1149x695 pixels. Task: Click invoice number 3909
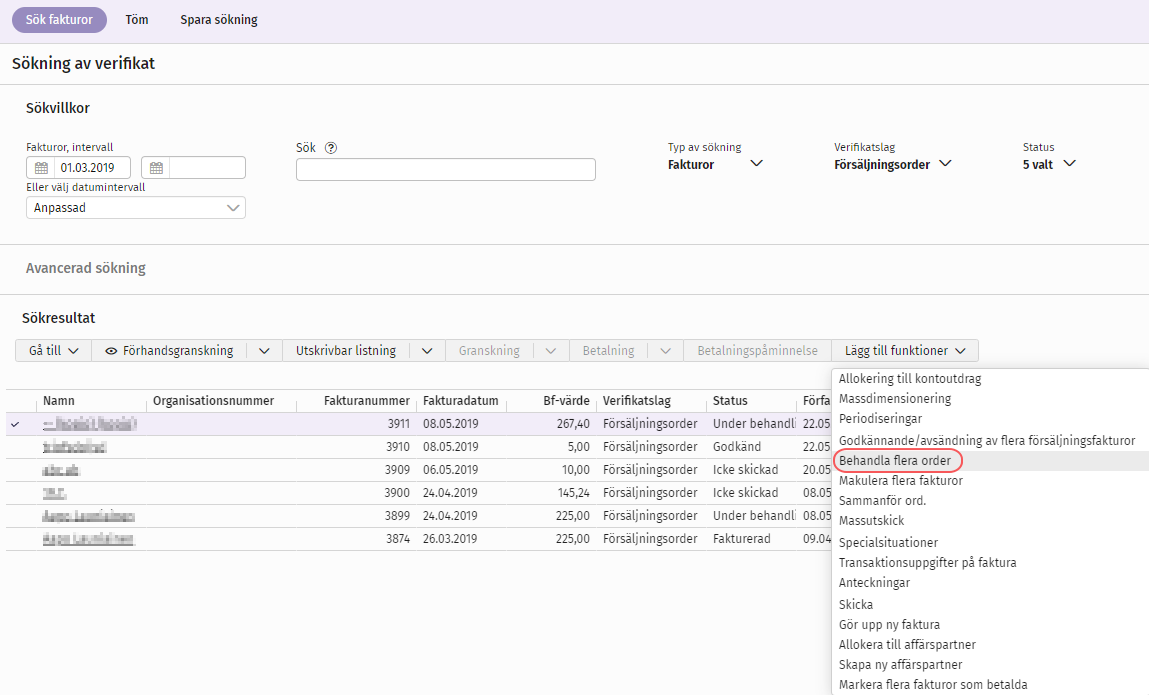pos(398,469)
